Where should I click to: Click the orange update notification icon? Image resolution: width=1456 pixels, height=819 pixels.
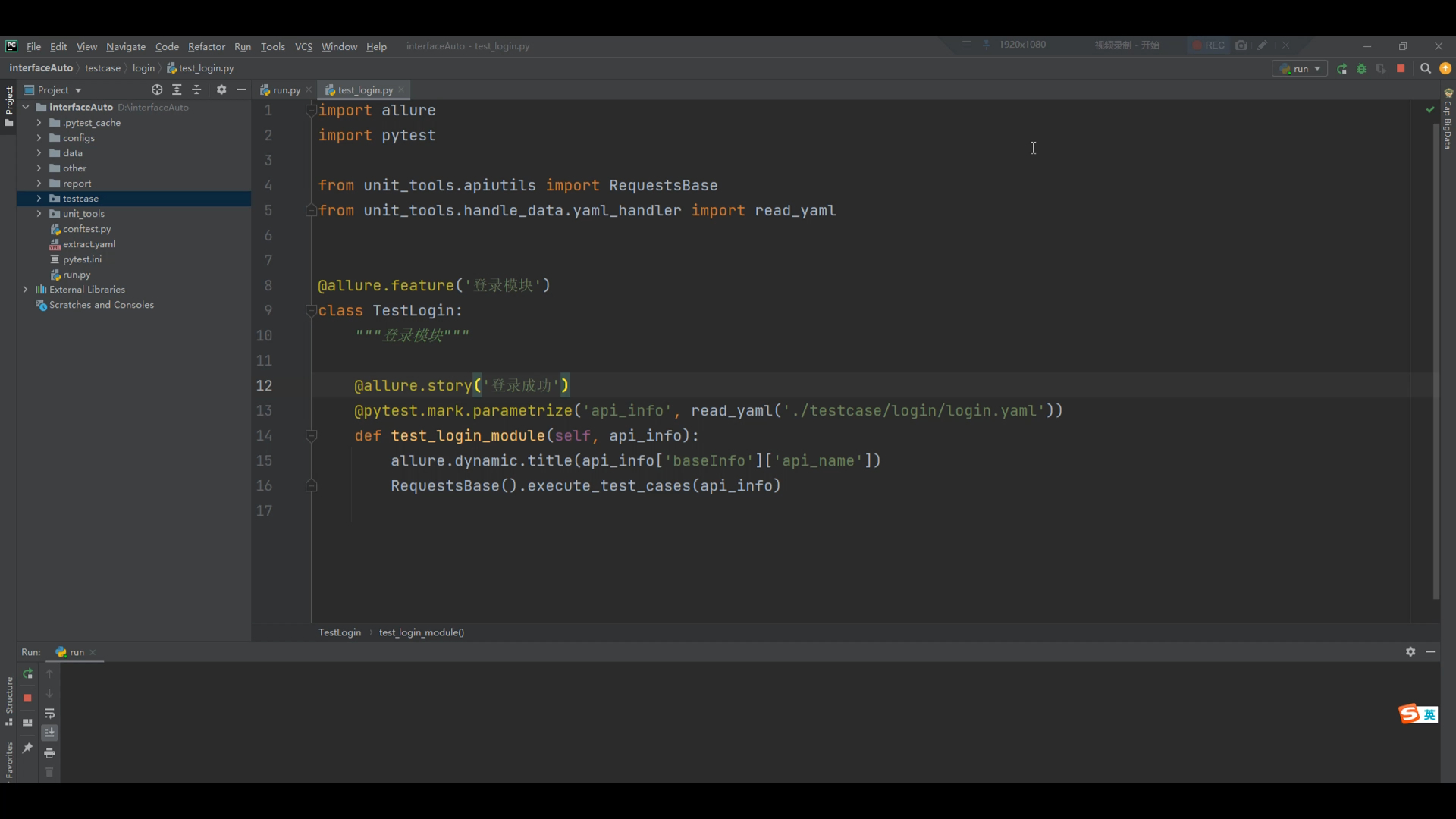(x=1445, y=69)
